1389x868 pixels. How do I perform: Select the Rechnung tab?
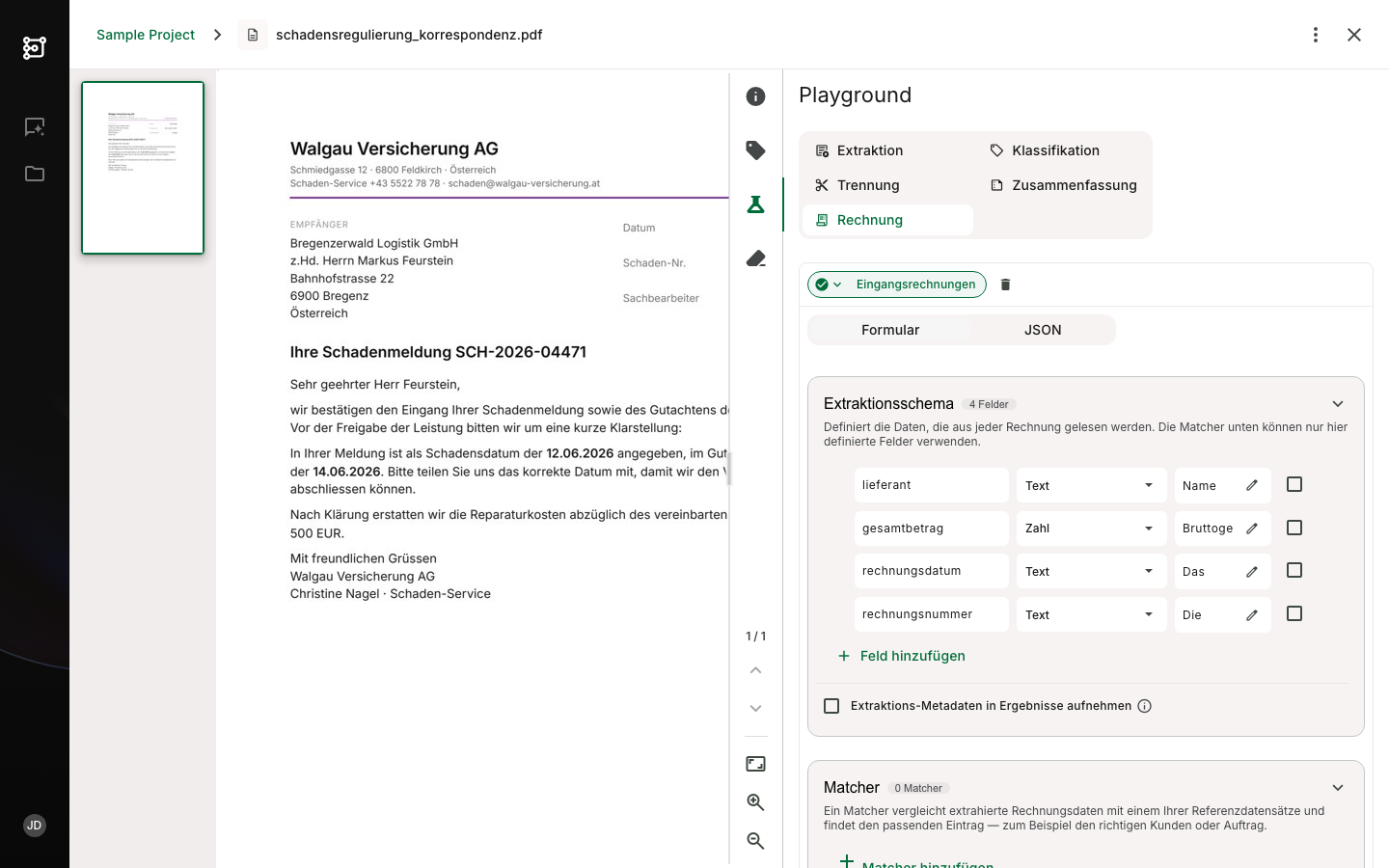click(888, 220)
